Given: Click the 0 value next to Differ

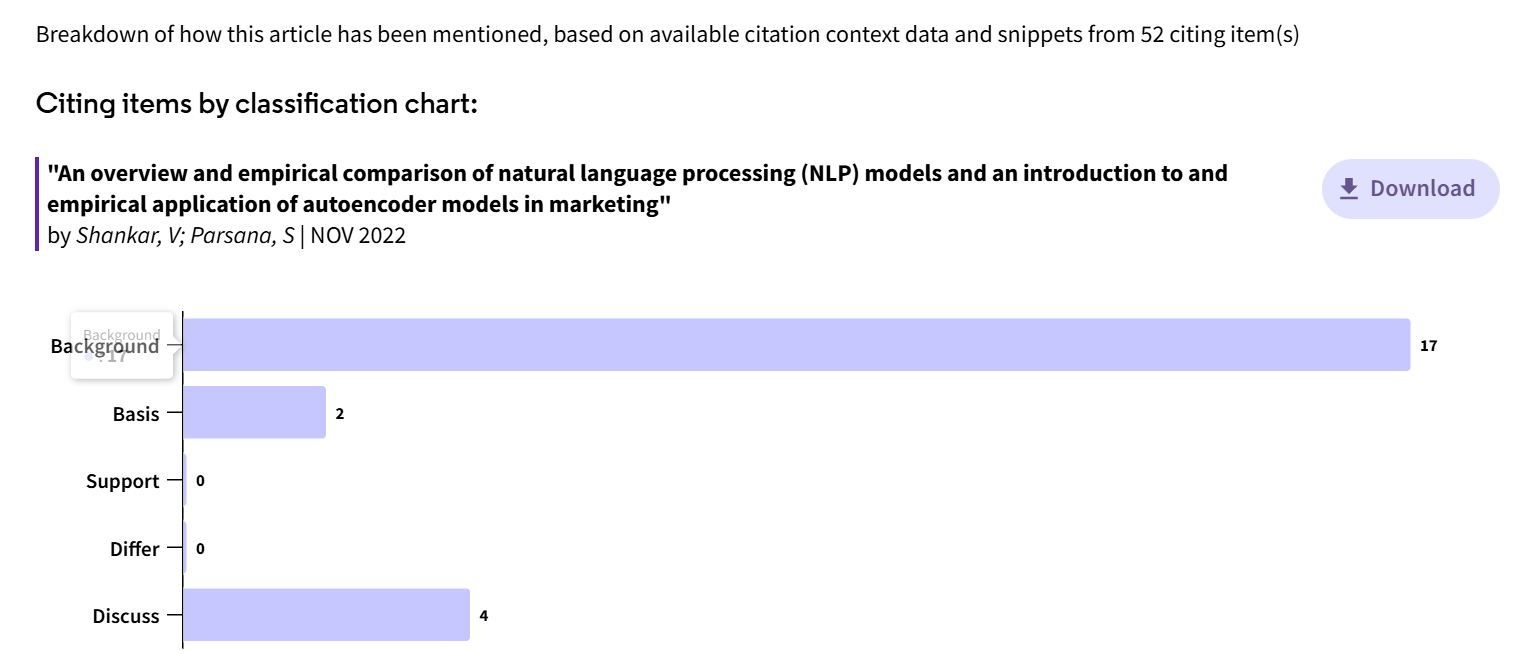Looking at the screenshot, I should [x=200, y=549].
